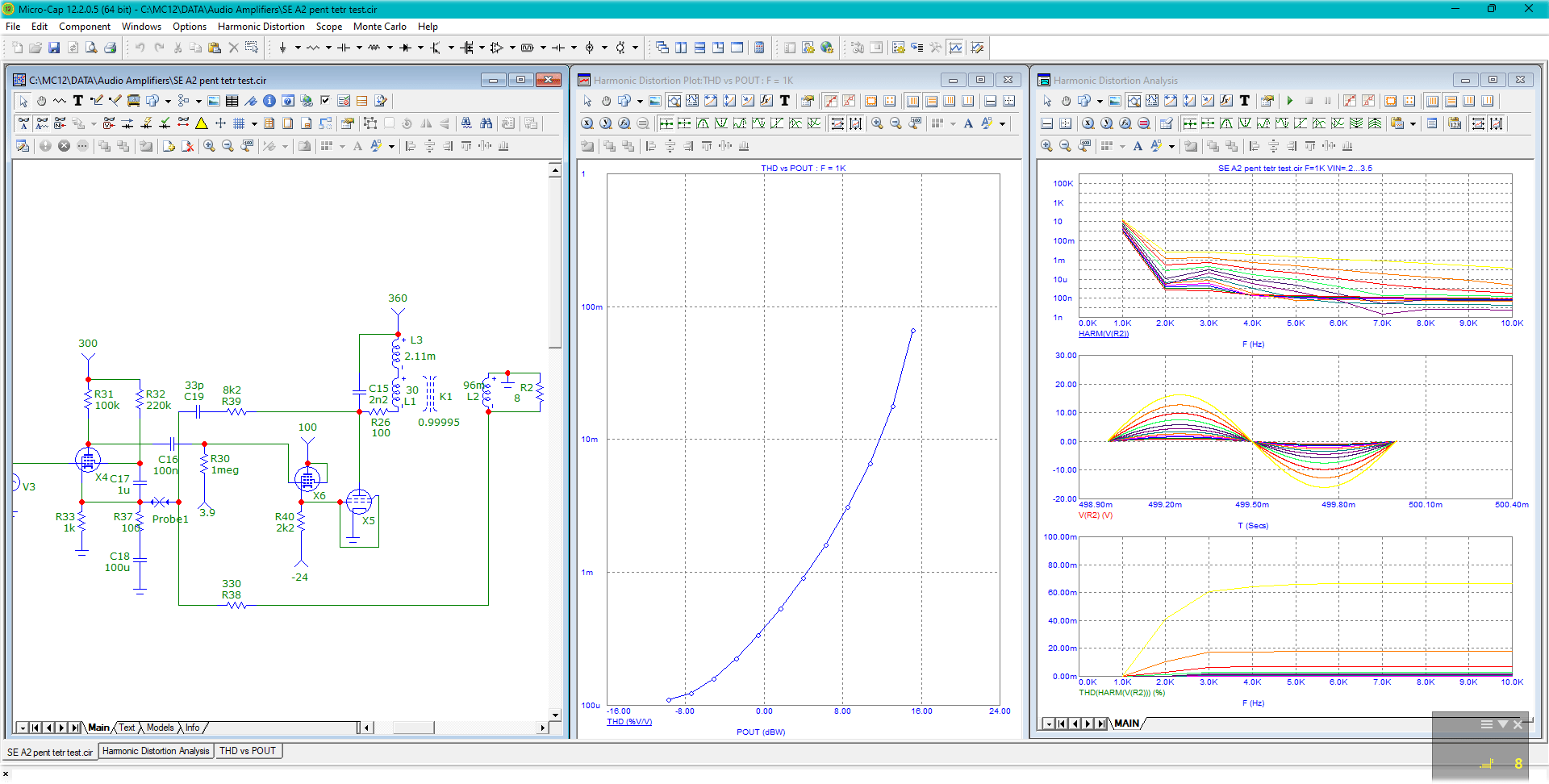The image size is (1549, 784).
Task: Select Text mode (T) in schematic window
Action: (78, 101)
